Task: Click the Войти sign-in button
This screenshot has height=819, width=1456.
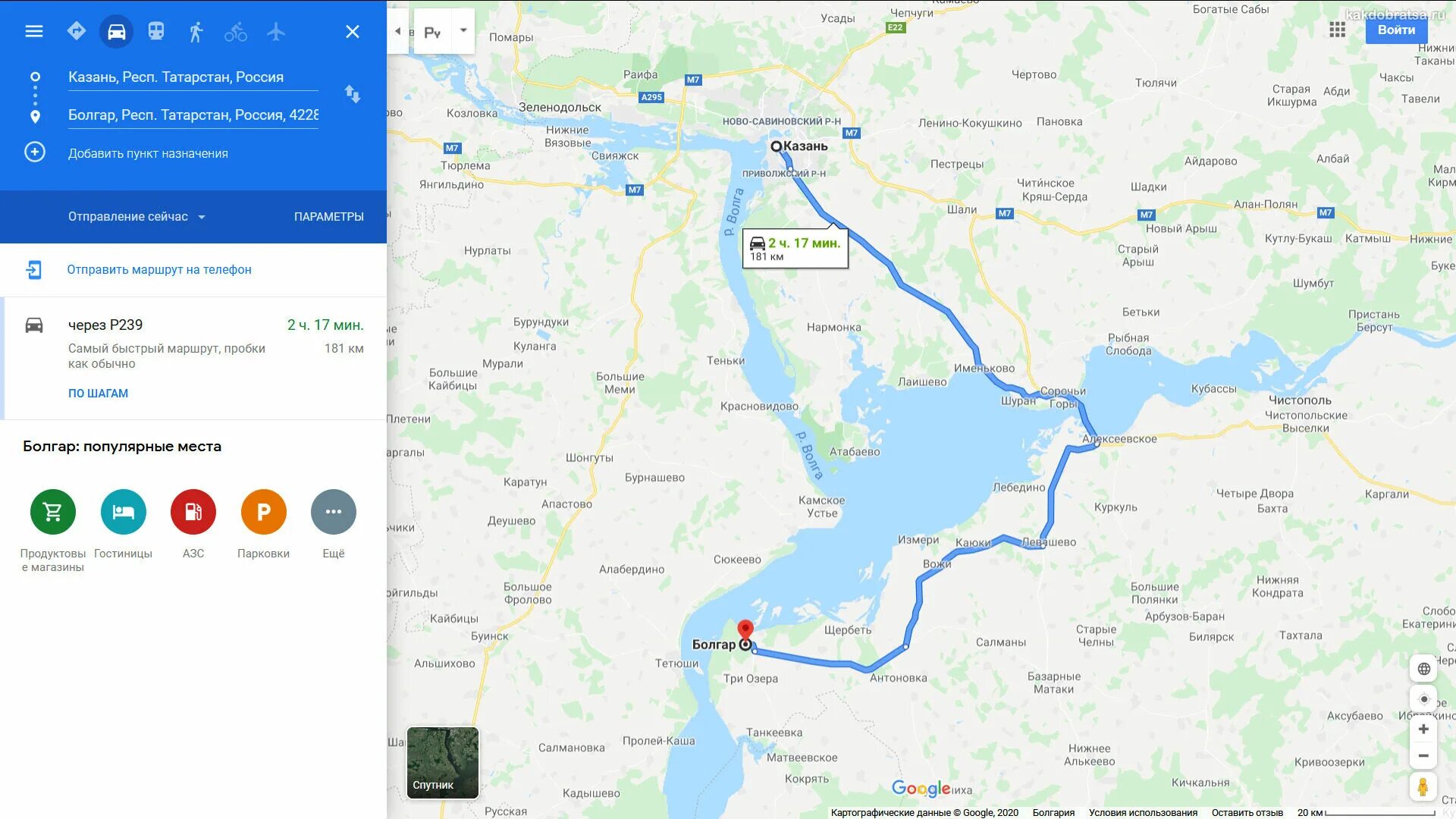Action: (1396, 30)
